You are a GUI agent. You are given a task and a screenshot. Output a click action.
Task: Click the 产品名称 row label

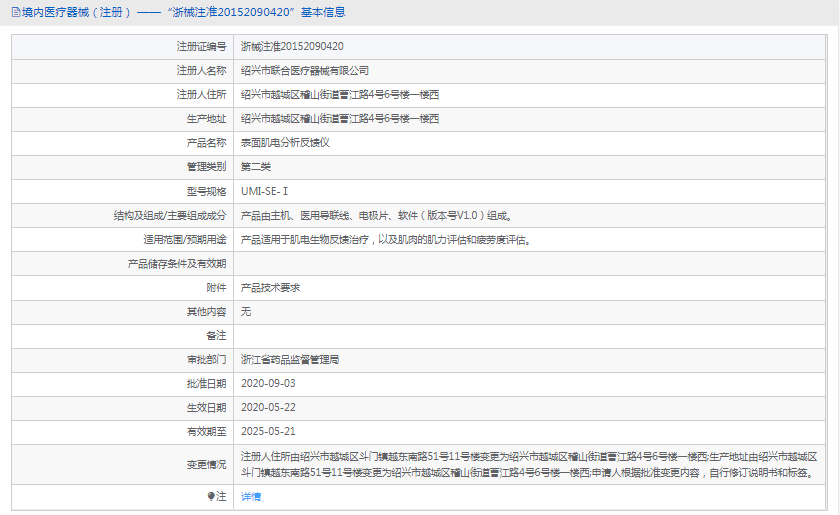206,143
